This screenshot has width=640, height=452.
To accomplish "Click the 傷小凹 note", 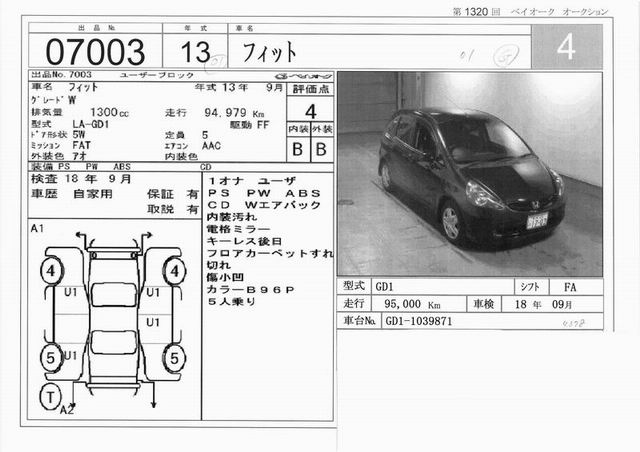I will point(225,277).
